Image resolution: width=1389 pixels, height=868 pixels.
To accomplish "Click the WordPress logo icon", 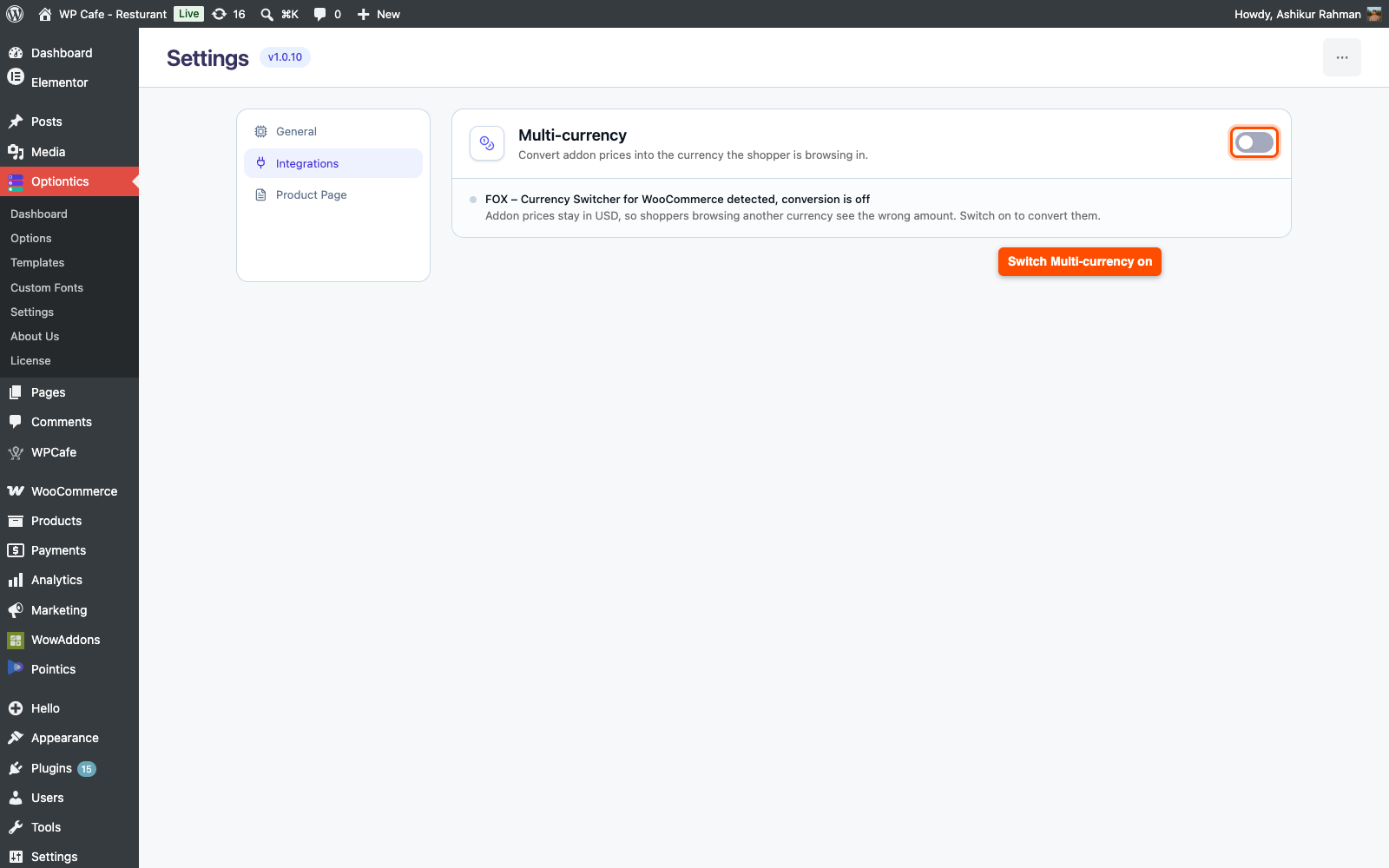I will point(15,14).
